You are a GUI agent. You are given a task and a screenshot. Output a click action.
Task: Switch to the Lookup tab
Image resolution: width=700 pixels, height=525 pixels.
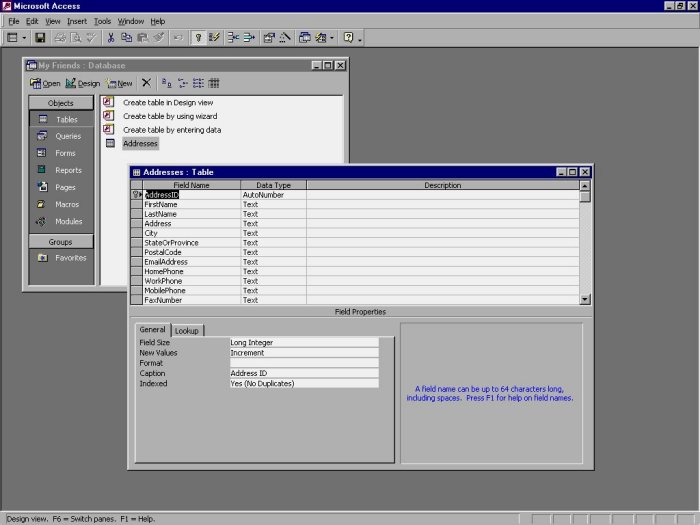point(187,330)
